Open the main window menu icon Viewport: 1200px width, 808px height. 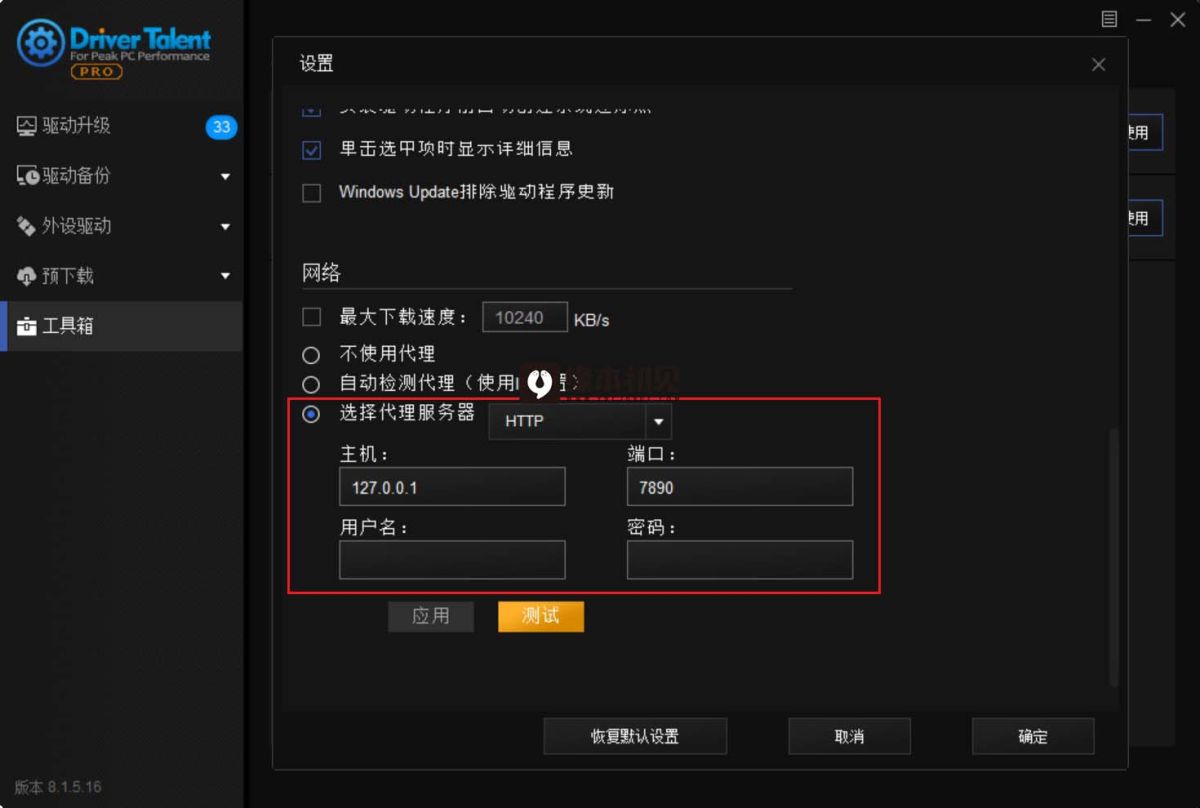point(1109,19)
